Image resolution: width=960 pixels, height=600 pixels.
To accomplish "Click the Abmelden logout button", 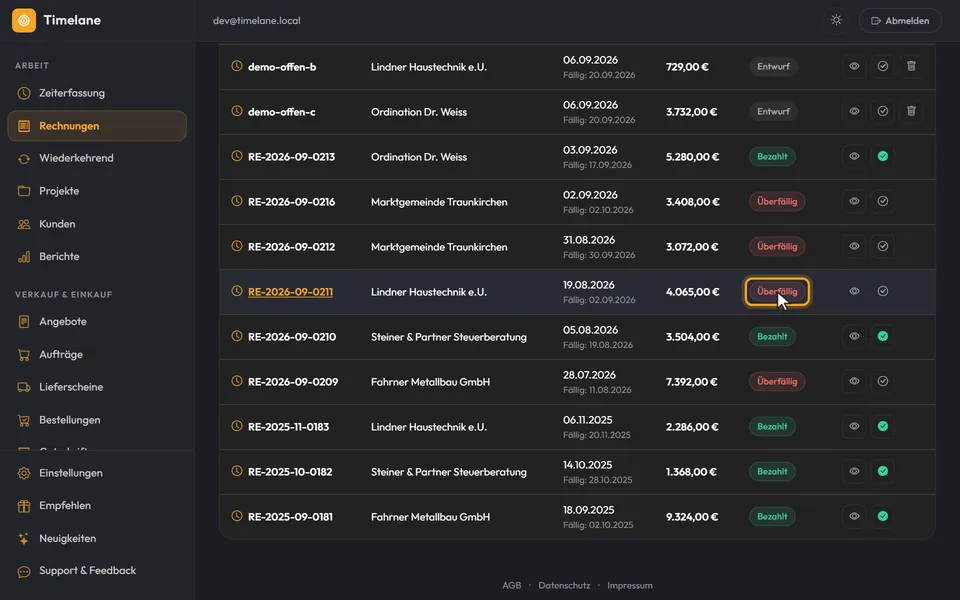I will (900, 20).
